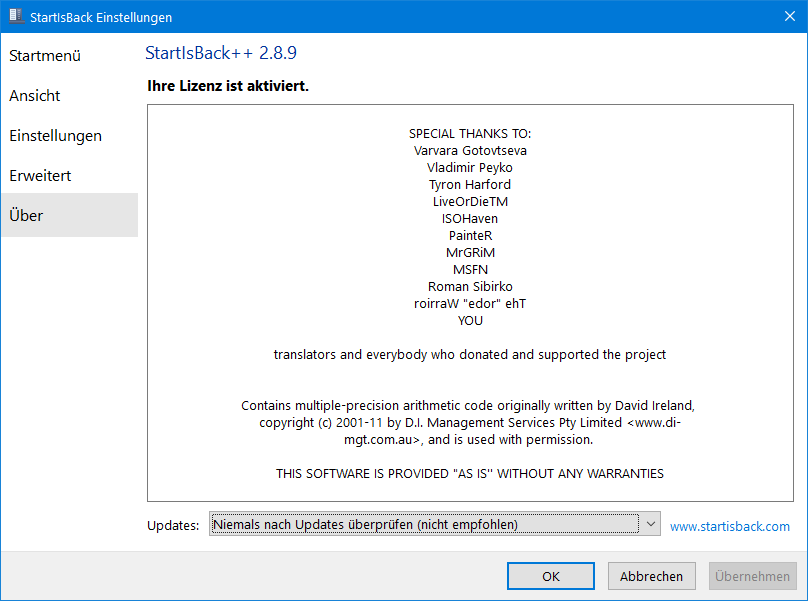Click the Übernehmen button
The height and width of the screenshot is (601, 808).
click(x=752, y=576)
